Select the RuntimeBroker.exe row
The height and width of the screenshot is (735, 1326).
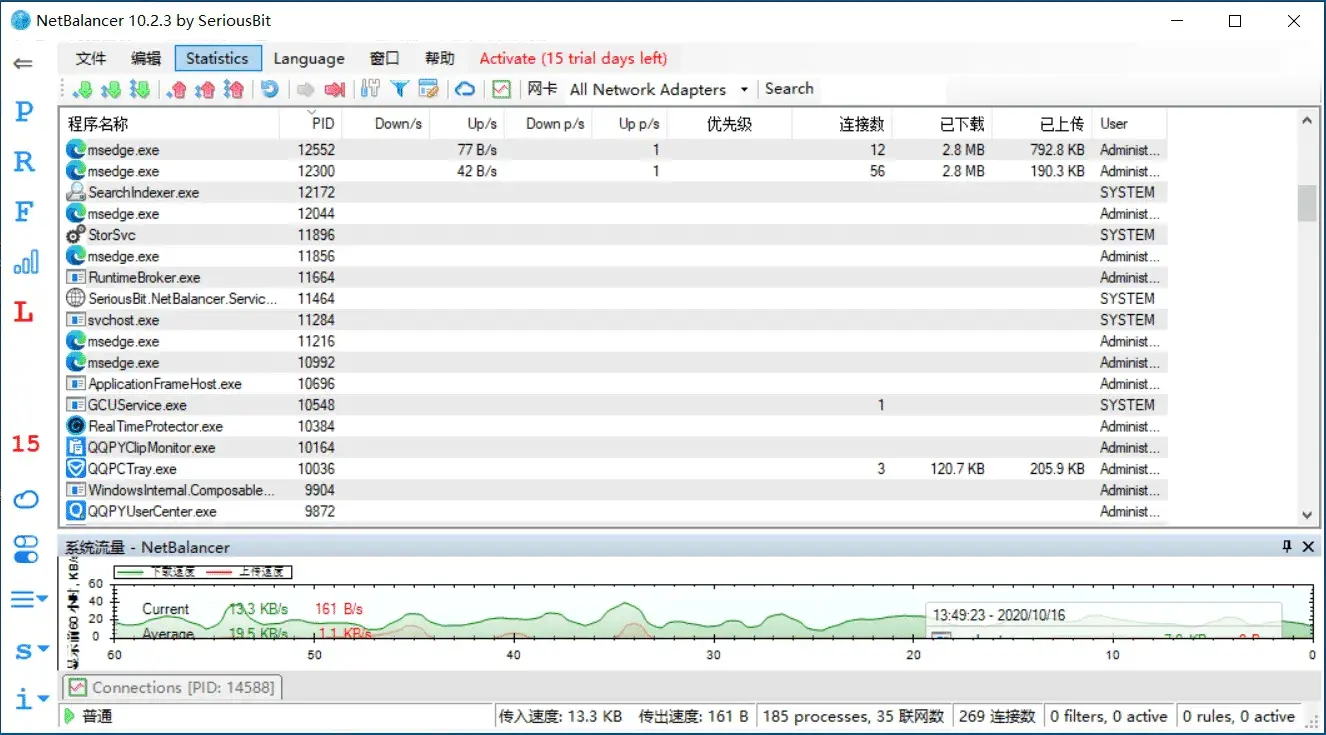[613, 277]
